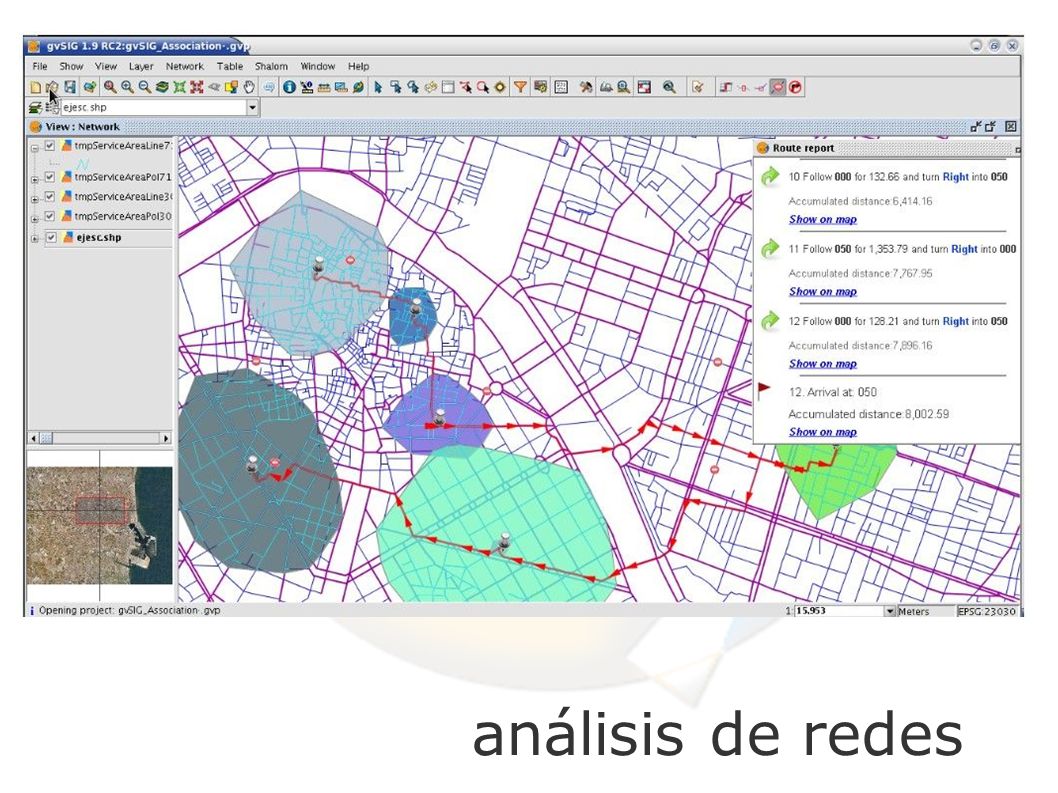Select the Pan hand tool

[x=249, y=87]
